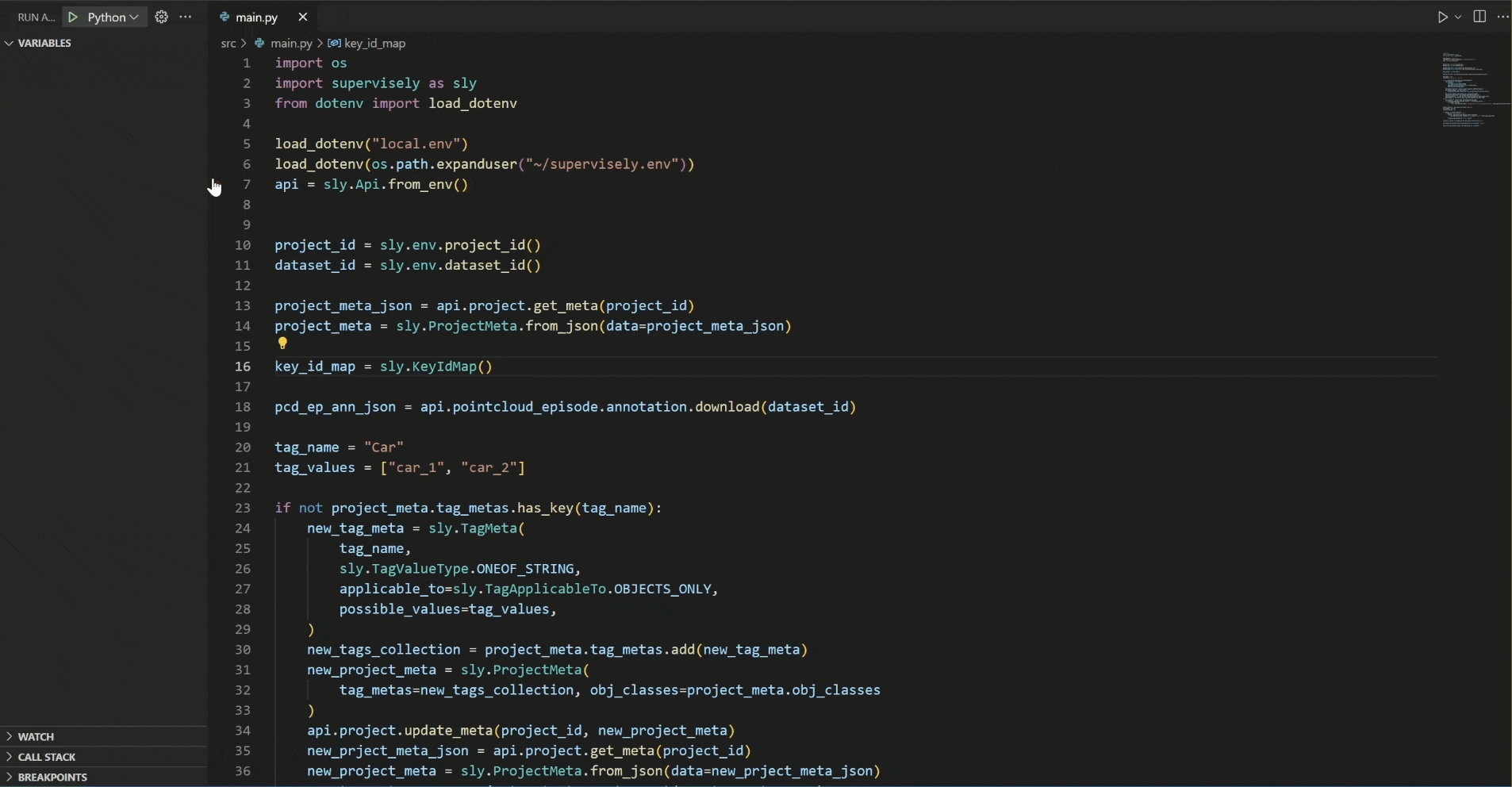
Task: Click the Run Python File play icon
Action: point(1443,17)
